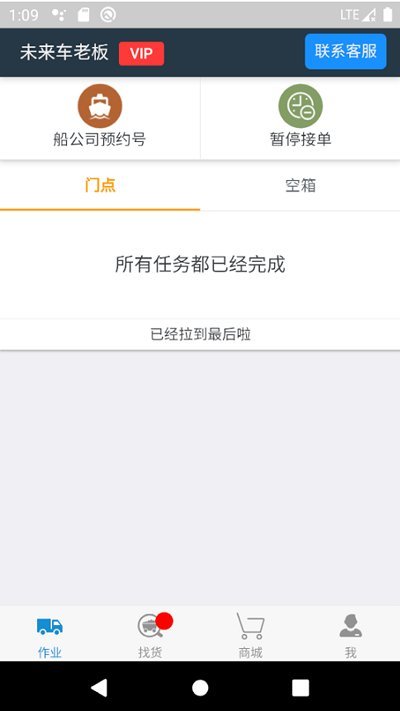Tap the red notification dot on 找货
The width and height of the screenshot is (400, 711).
point(164,621)
